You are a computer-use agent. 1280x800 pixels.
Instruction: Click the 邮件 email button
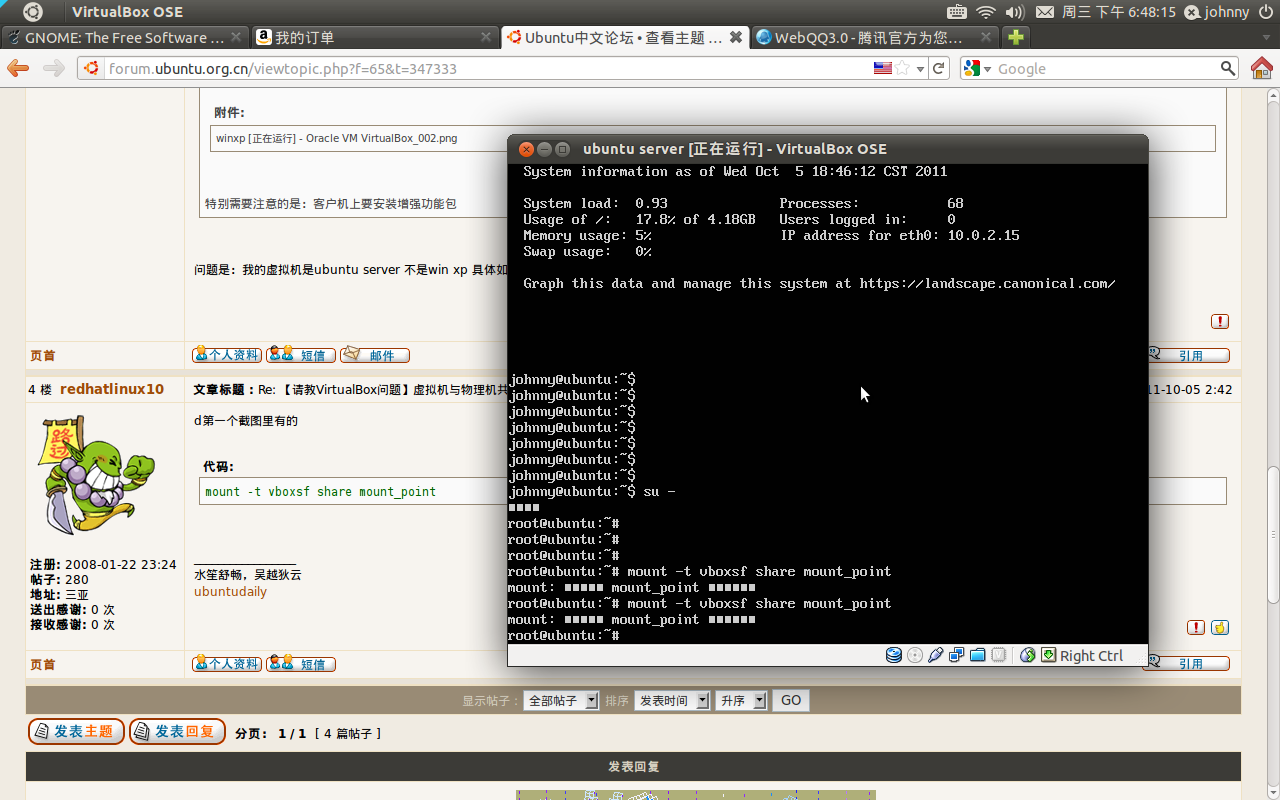coord(375,355)
